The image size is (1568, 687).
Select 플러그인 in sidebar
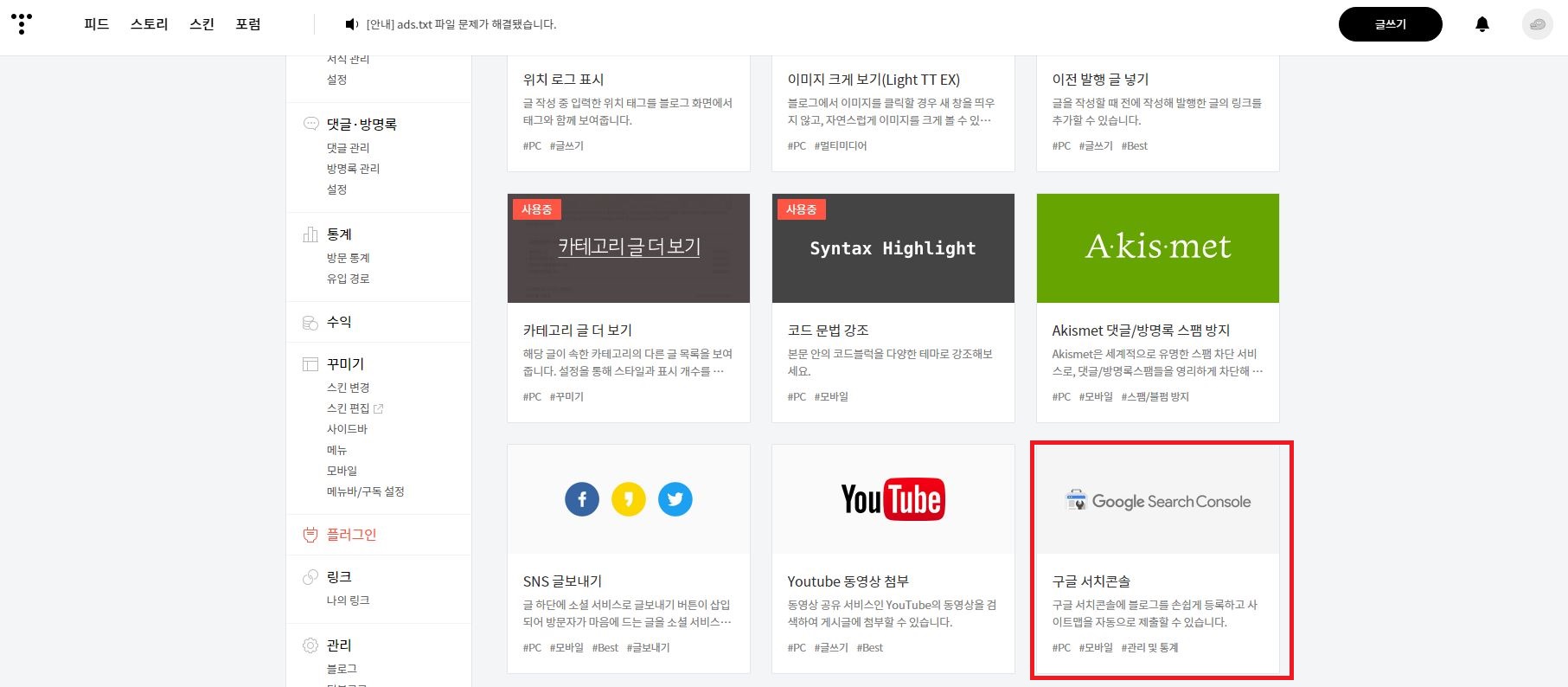[351, 535]
